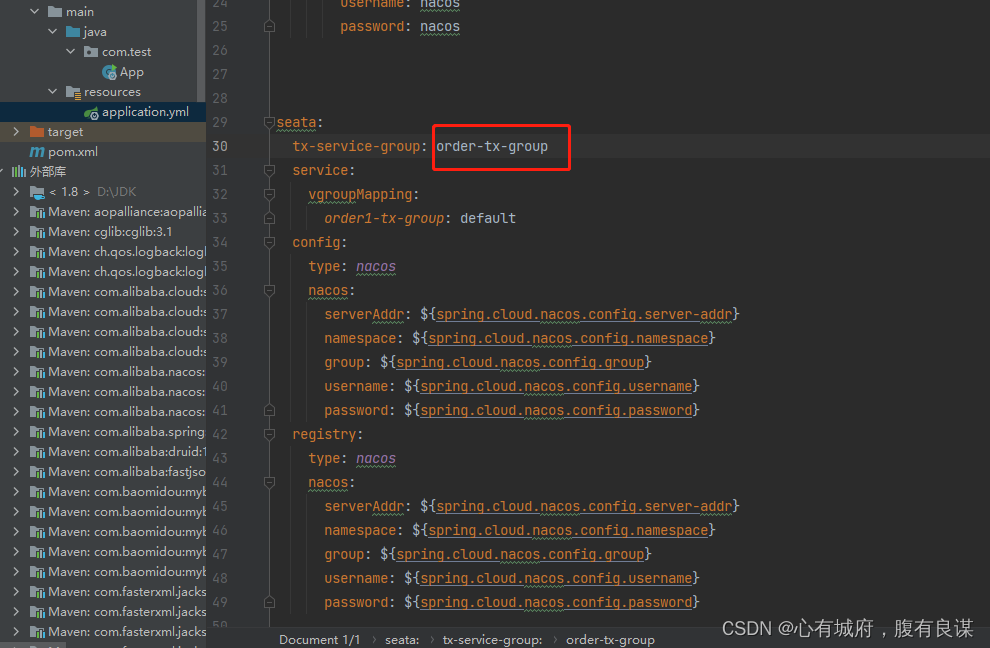
Task: Collapse the com.test package
Action: pos(71,52)
